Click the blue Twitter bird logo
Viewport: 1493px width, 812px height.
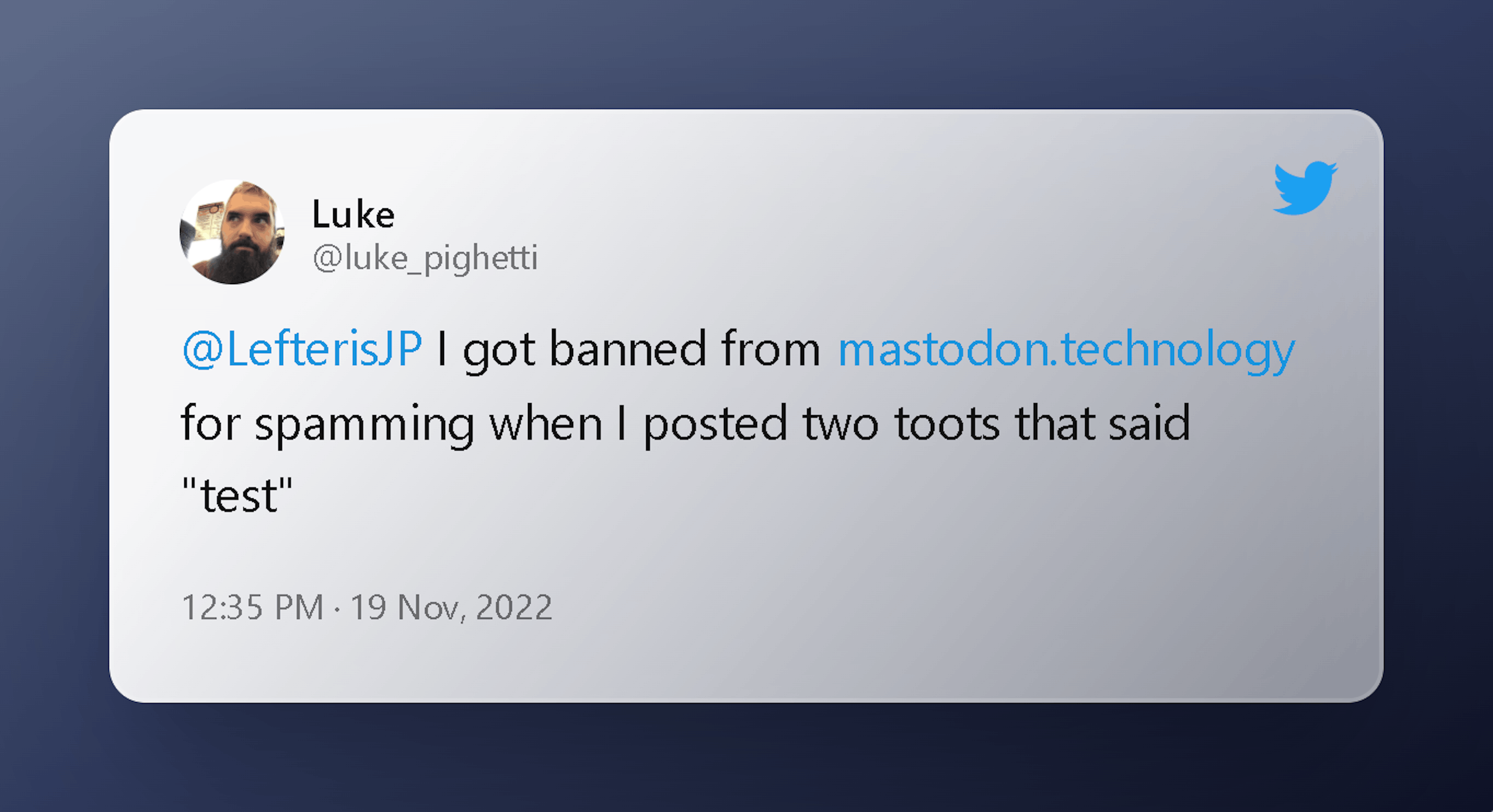[1305, 188]
